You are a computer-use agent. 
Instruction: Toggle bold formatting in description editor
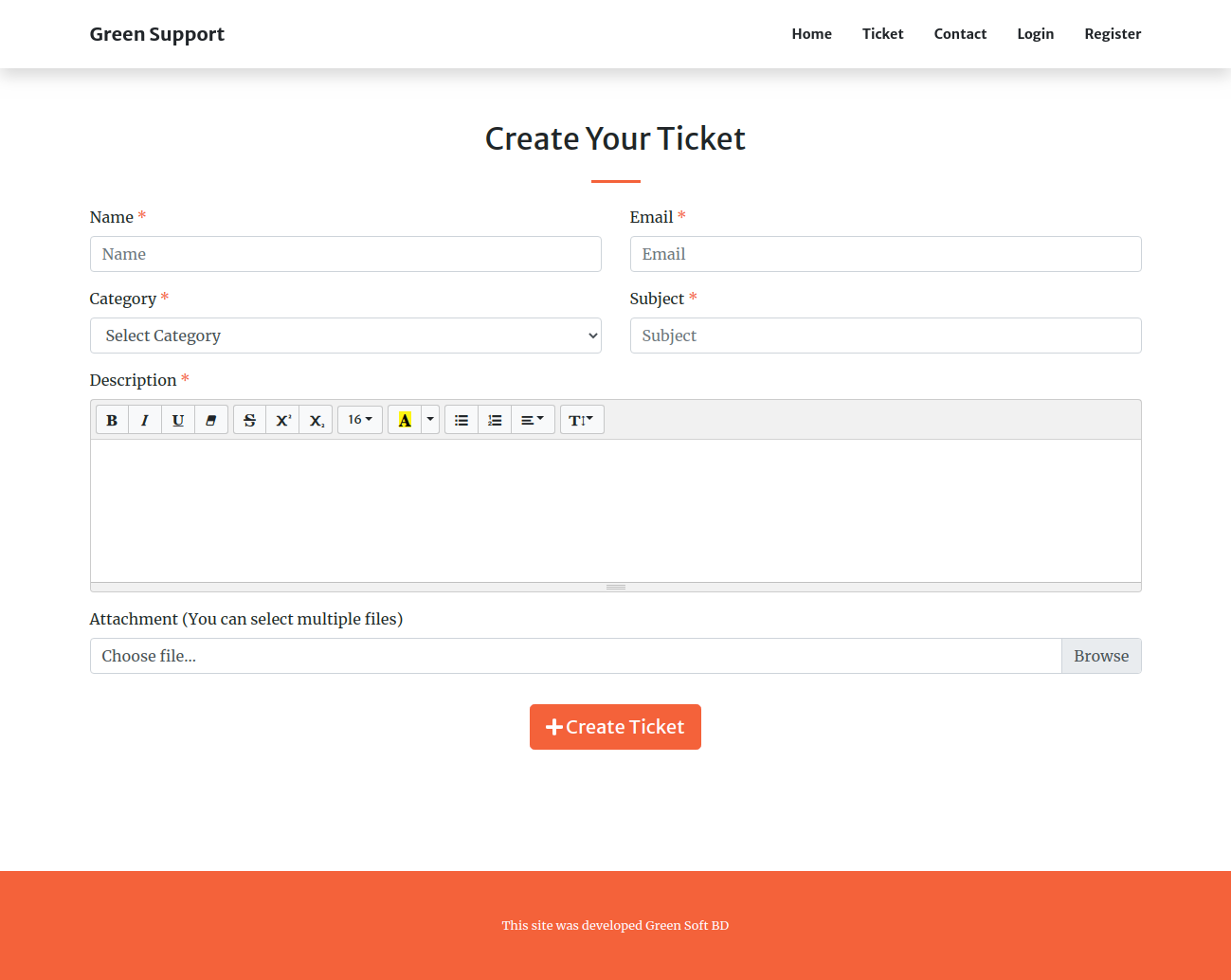point(112,420)
